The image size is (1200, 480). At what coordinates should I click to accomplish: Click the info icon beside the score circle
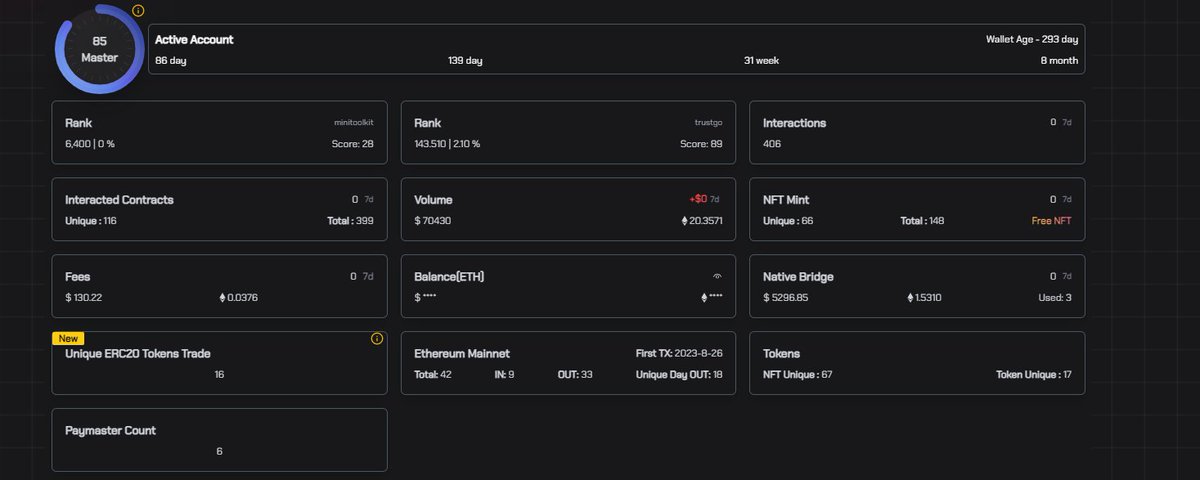[x=138, y=11]
